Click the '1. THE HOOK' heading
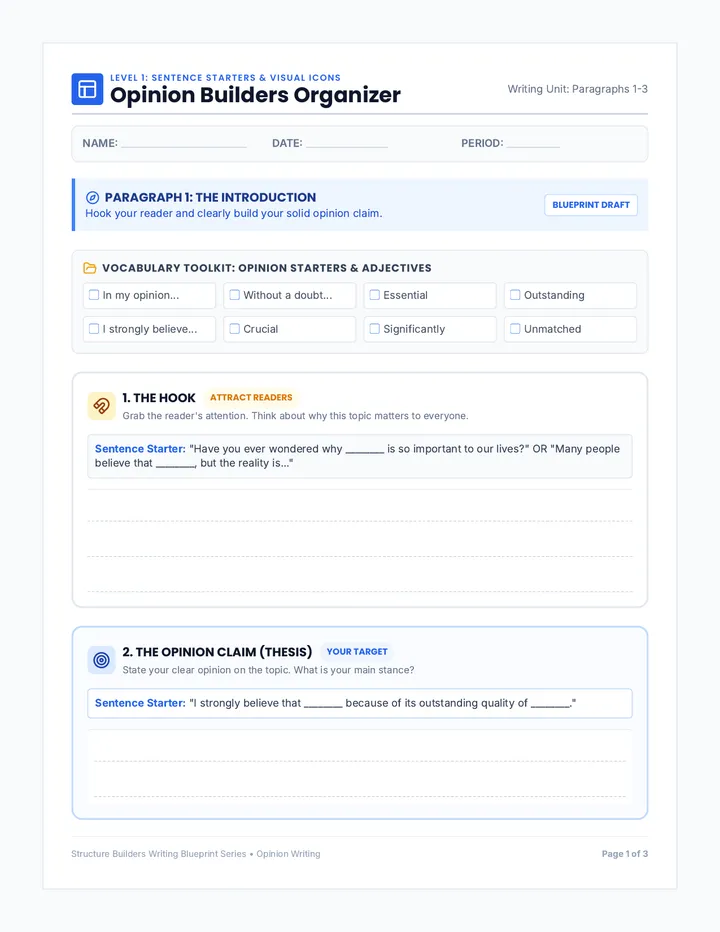 (x=159, y=398)
